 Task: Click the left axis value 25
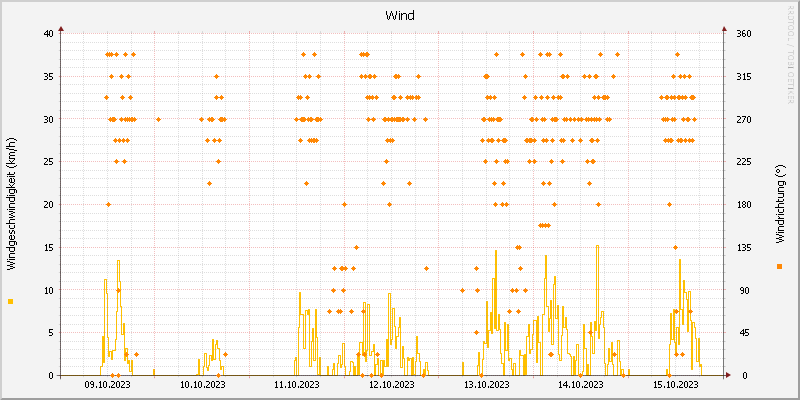click(x=48, y=162)
